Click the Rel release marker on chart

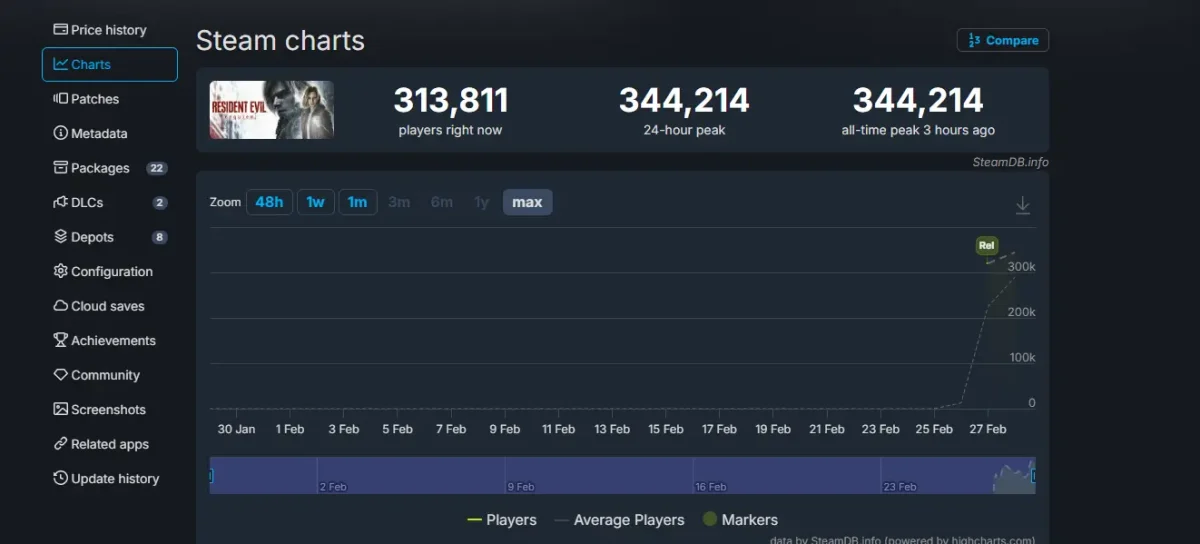987,246
